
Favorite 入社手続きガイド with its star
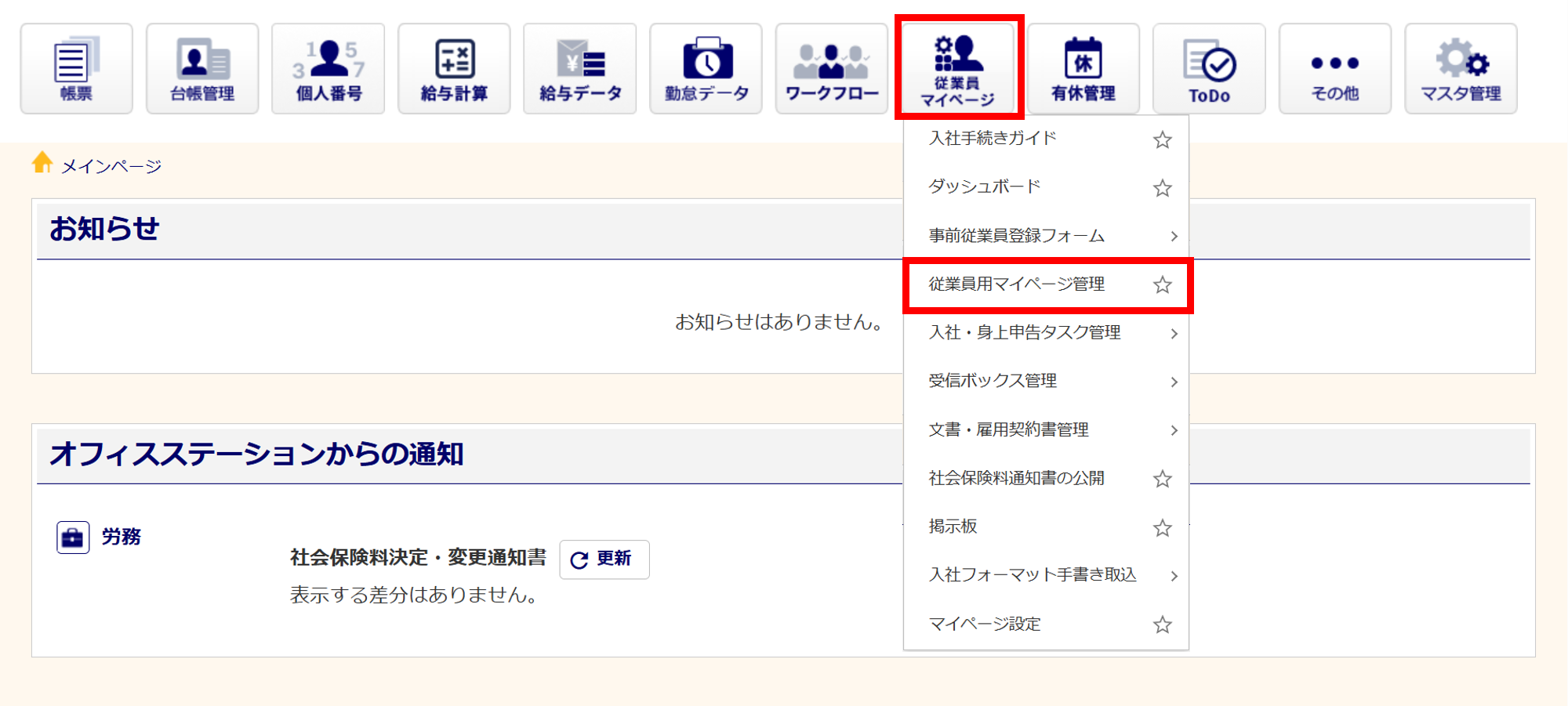1163,139
